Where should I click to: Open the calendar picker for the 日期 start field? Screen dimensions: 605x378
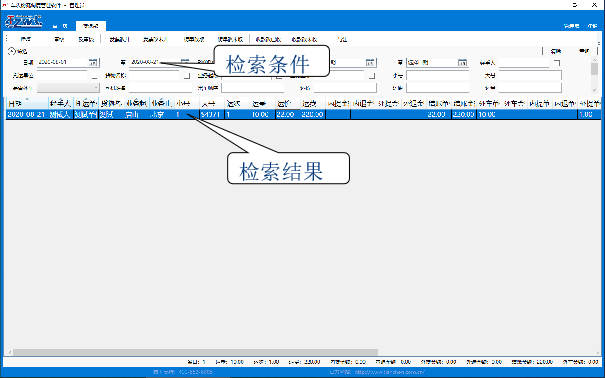click(x=93, y=62)
